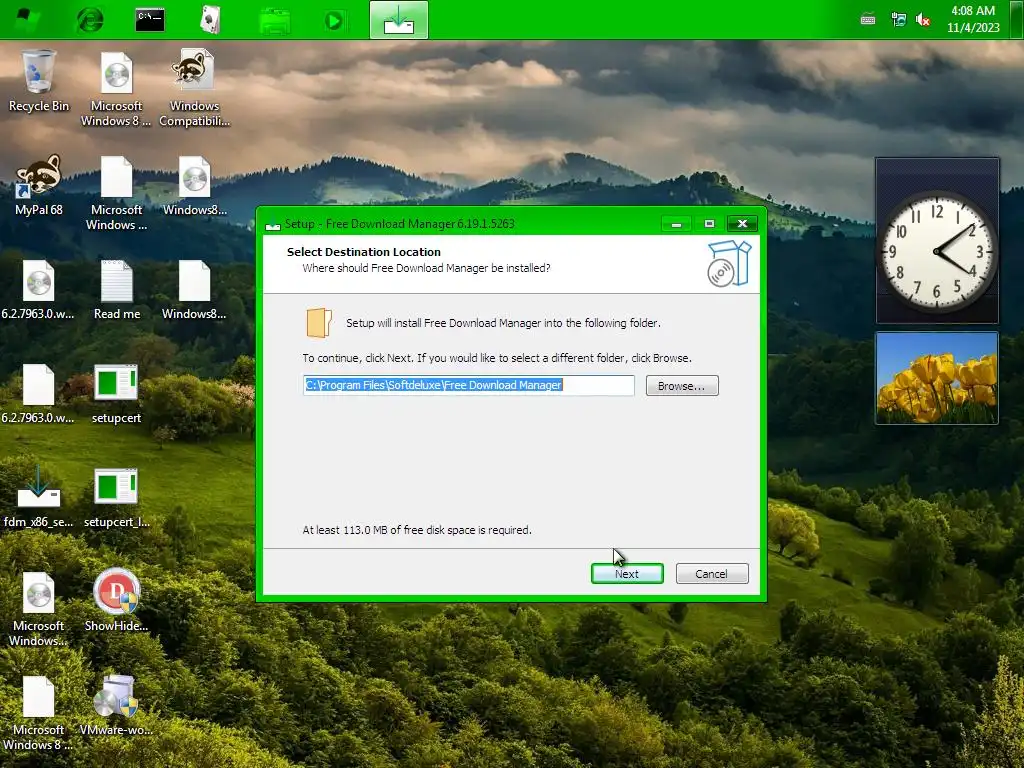Viewport: 1024px width, 768px height.
Task: Select Microsoft Windows... disc icon near ShowHide
Action: 39,609
